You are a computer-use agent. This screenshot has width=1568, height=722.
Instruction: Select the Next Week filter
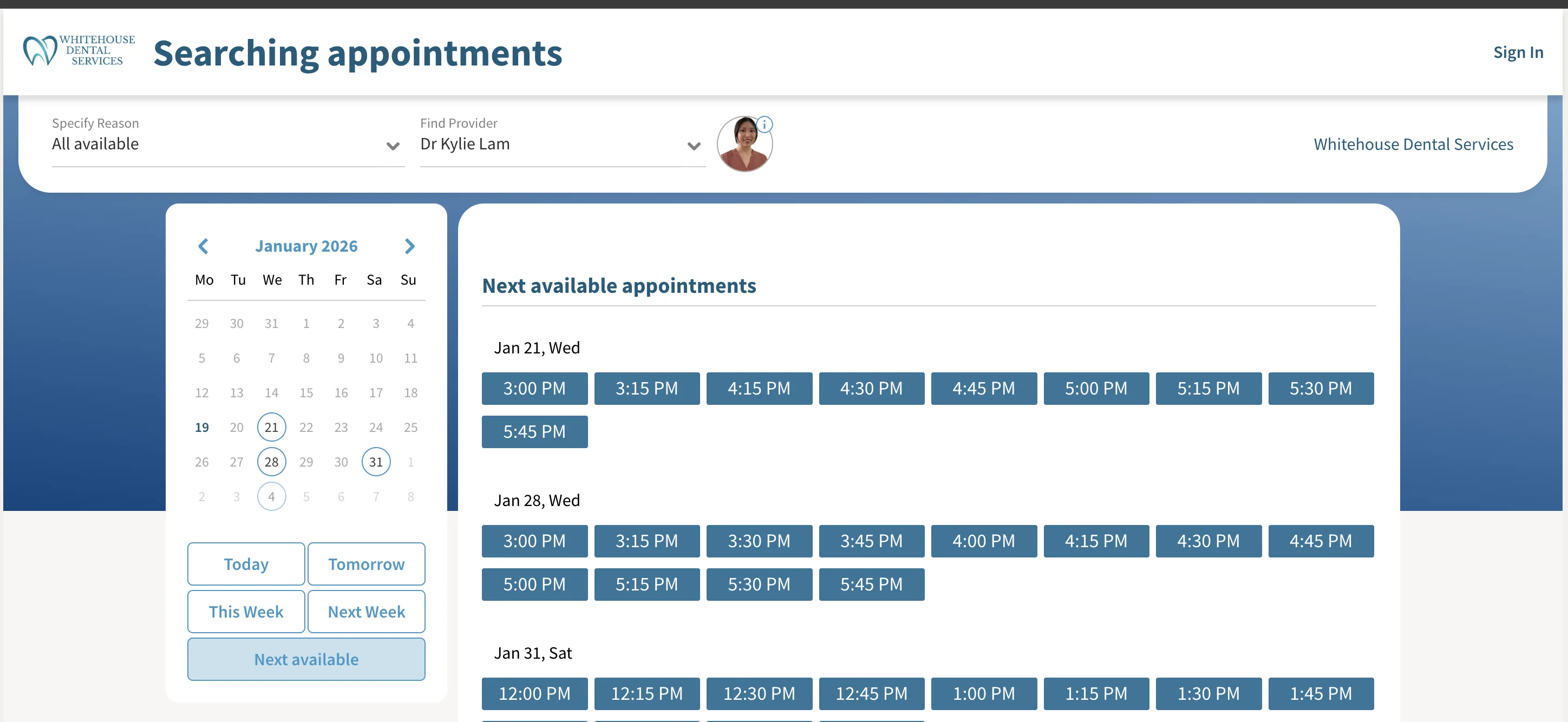click(366, 611)
